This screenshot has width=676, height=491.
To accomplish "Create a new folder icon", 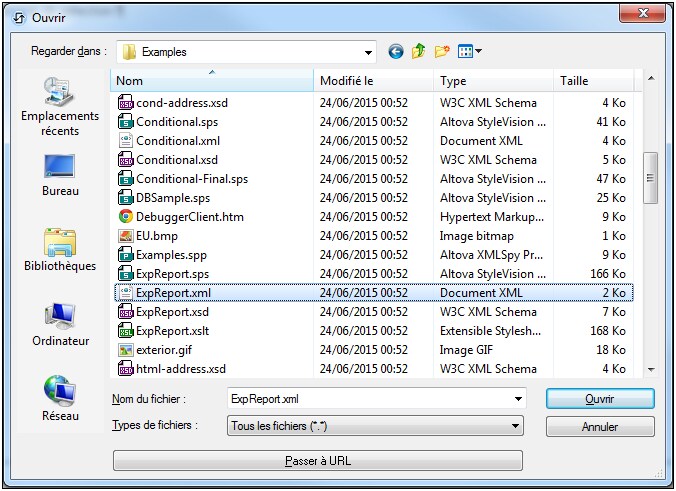I will (x=441, y=51).
